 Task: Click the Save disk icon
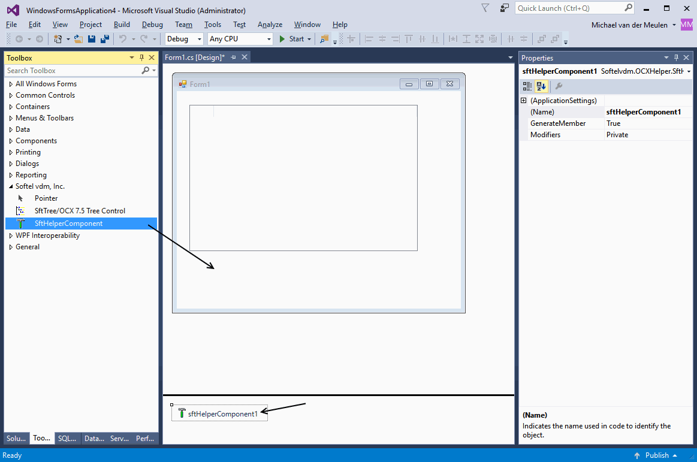pos(92,39)
